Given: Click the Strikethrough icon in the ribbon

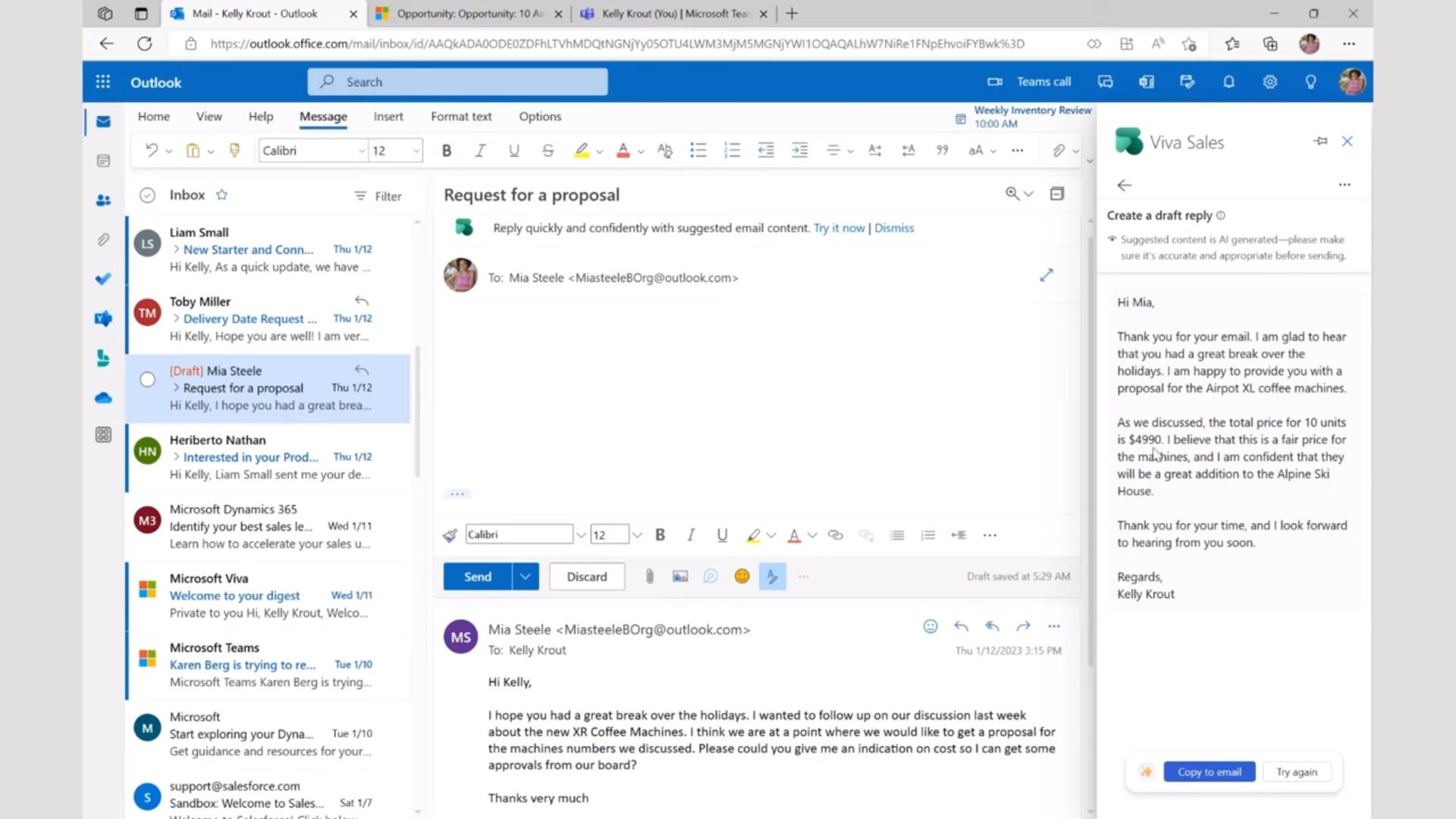Looking at the screenshot, I should click(548, 150).
